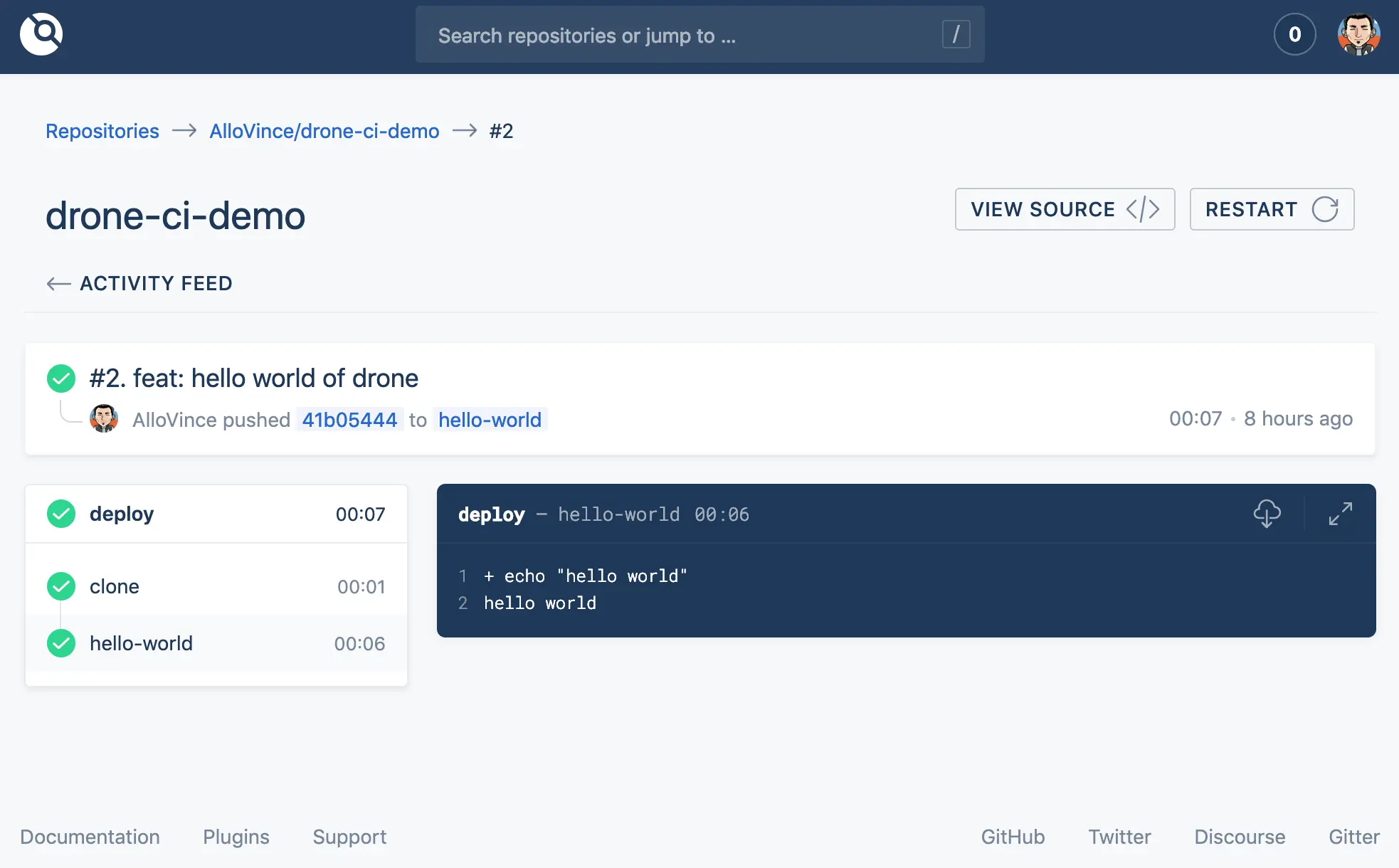This screenshot has width=1399, height=868.
Task: Click the AlloVince committer avatar
Action: [104, 419]
